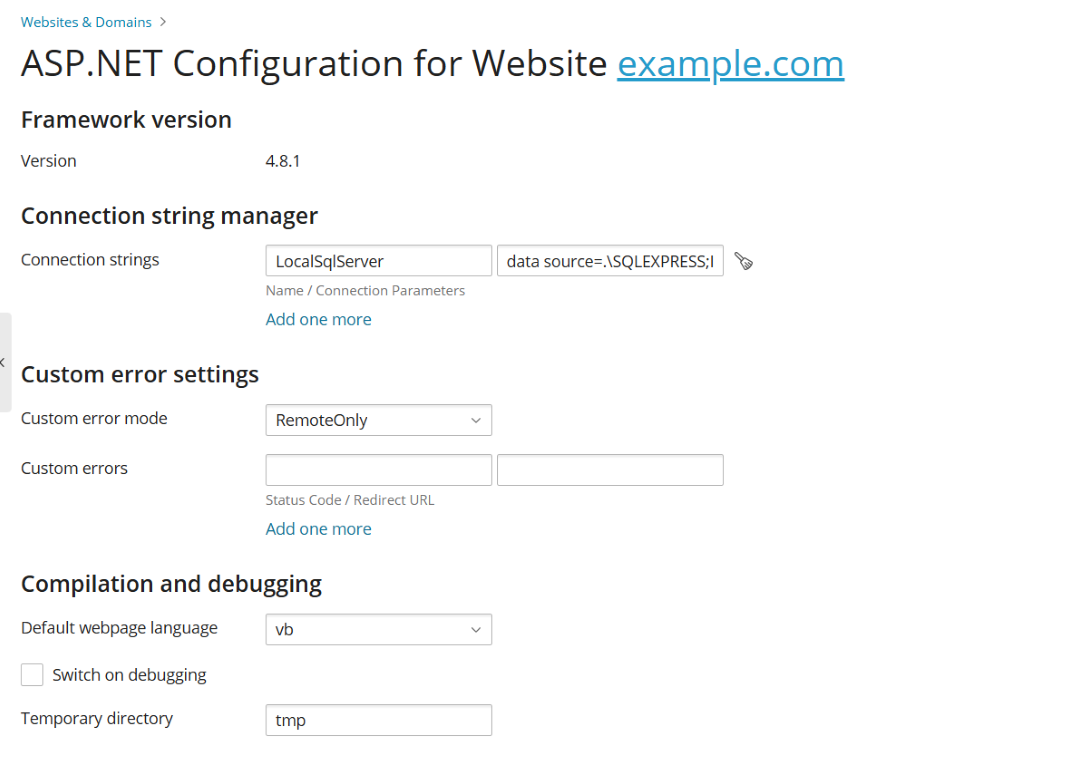Click the Default webpage language label
Image resolution: width=1073 pixels, height=757 pixels.
(x=119, y=628)
